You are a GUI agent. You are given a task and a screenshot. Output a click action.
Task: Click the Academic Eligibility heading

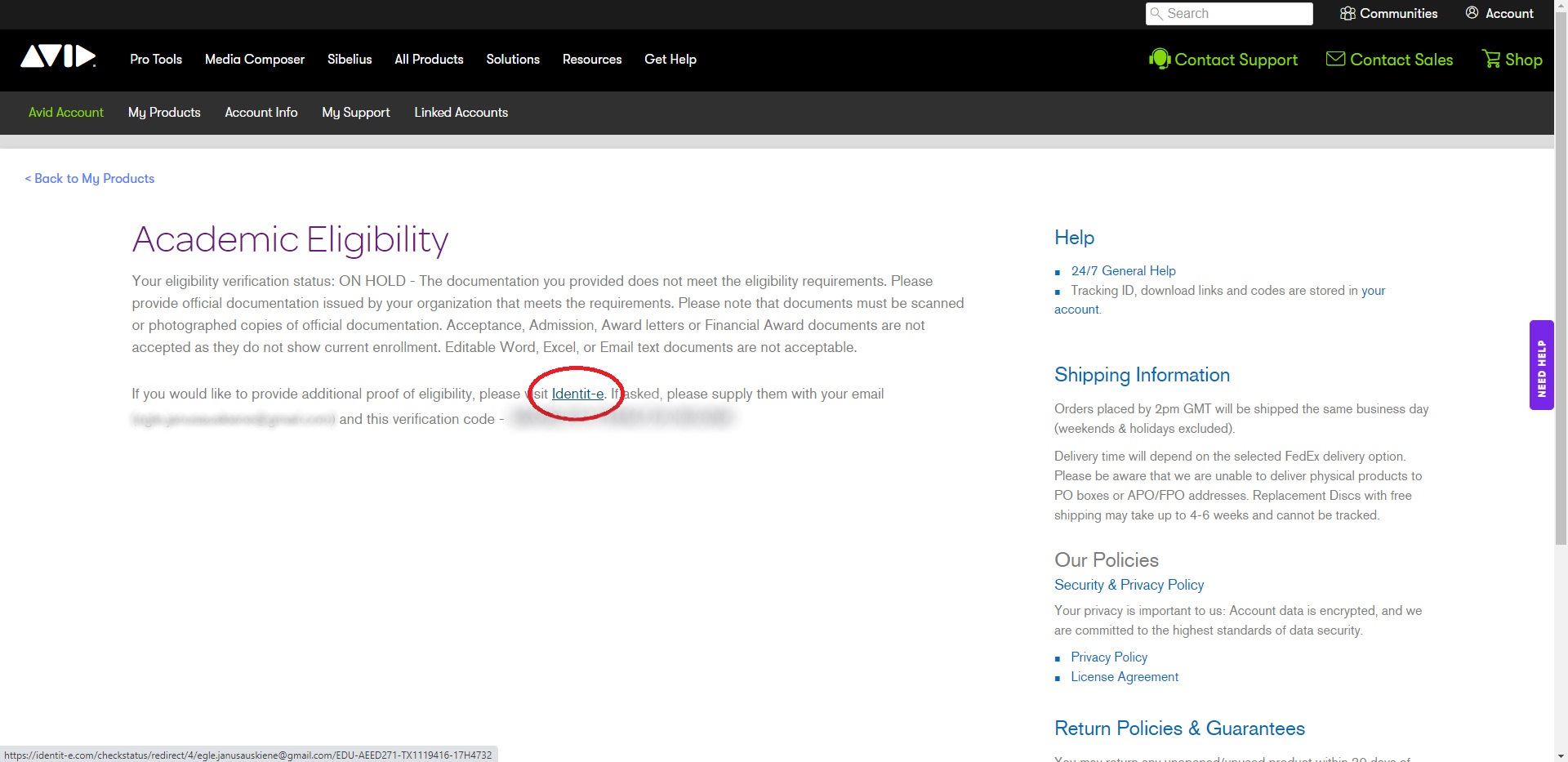point(290,239)
